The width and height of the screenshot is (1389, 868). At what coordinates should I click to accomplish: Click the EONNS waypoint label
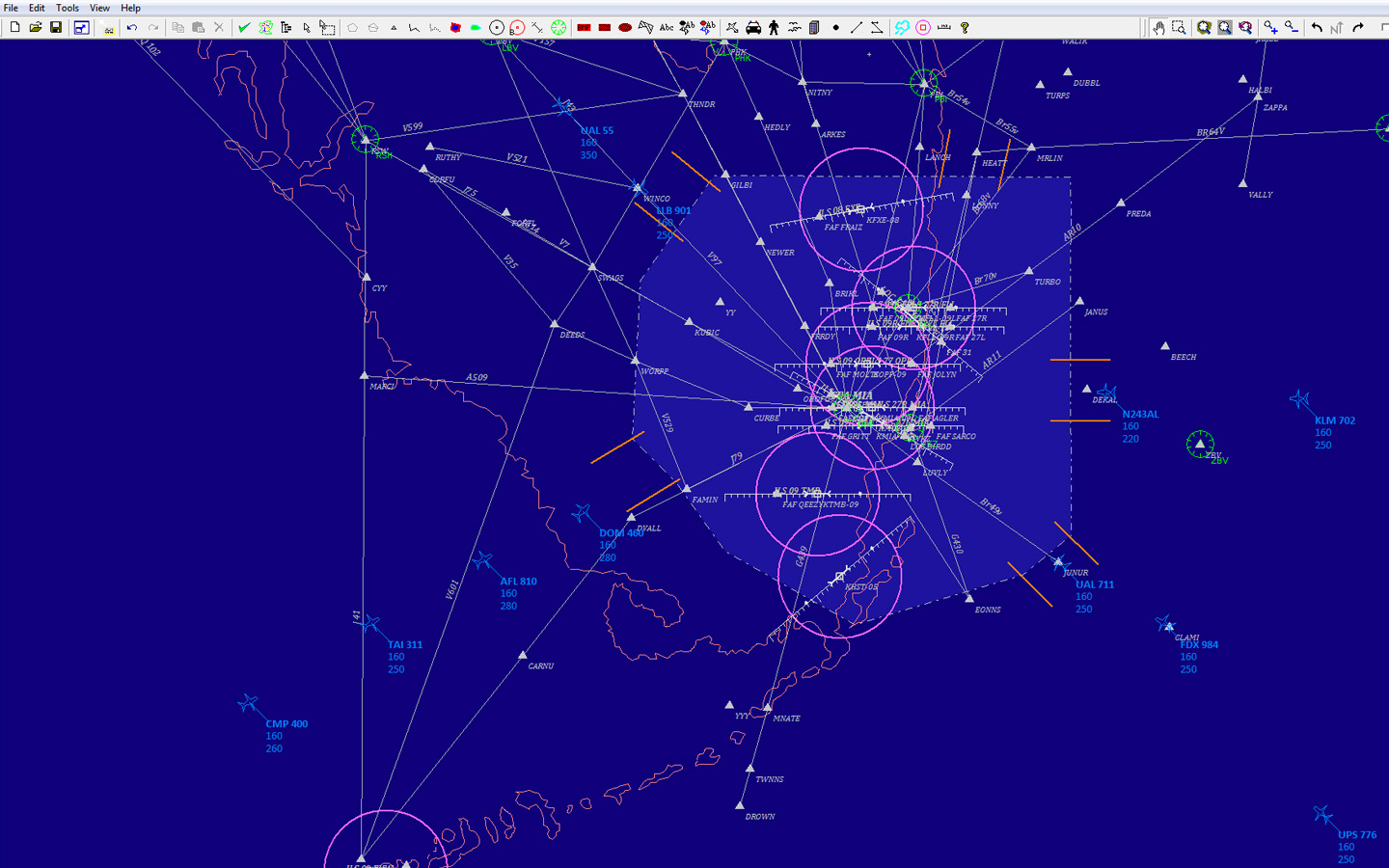988,610
